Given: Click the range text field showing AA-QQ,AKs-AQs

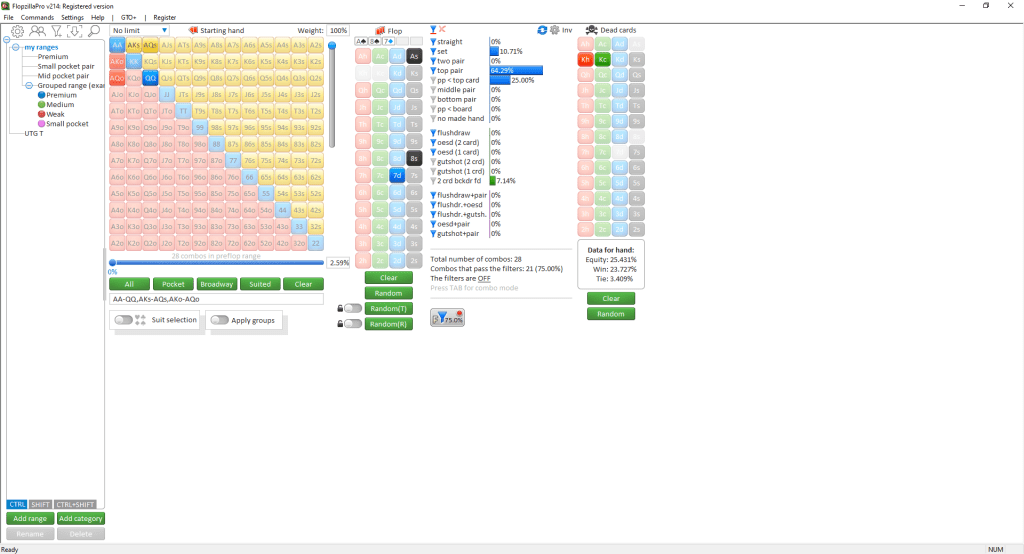Looking at the screenshot, I should [216, 299].
